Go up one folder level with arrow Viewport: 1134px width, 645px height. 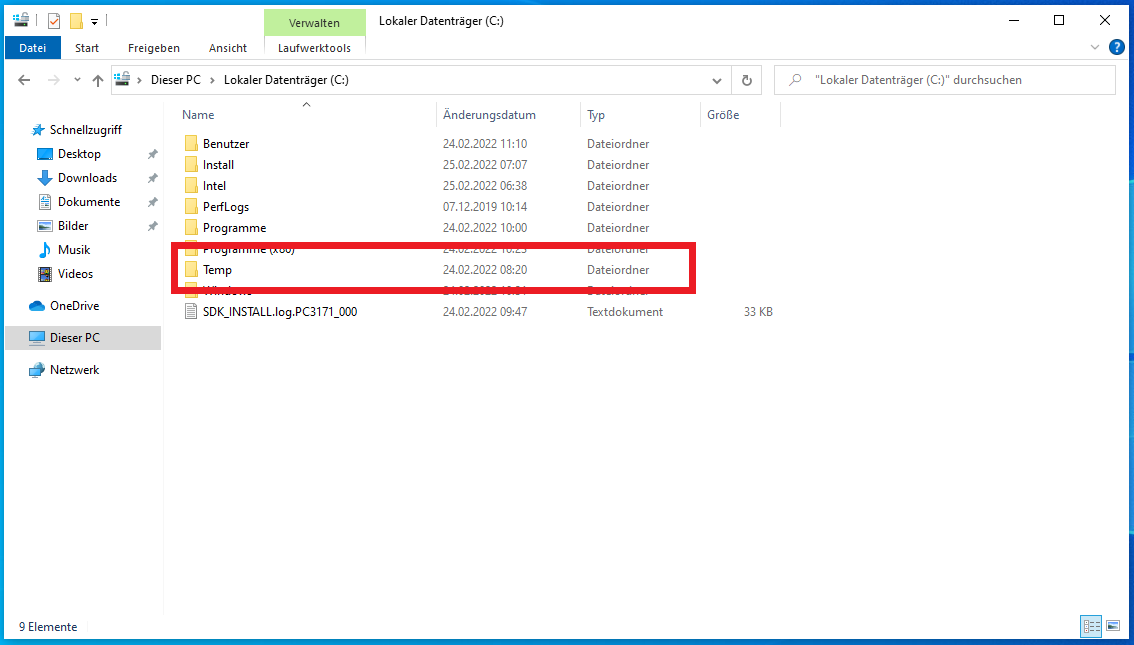click(98, 80)
